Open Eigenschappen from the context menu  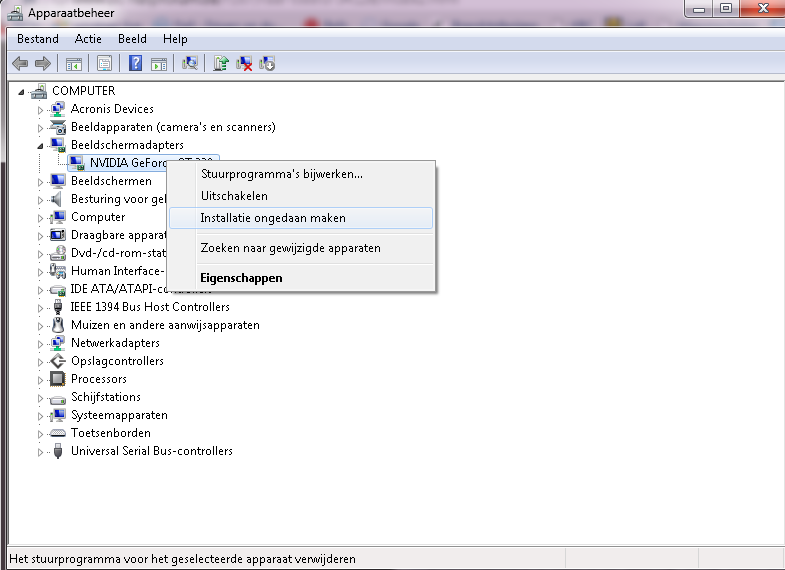[241, 278]
